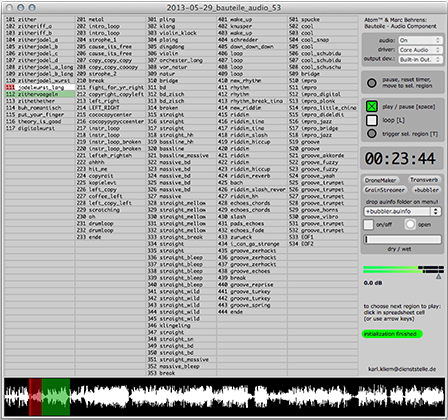The height and width of the screenshot is (420, 448).
Task: Select region 402 knusper
Action: (x=252, y=26)
